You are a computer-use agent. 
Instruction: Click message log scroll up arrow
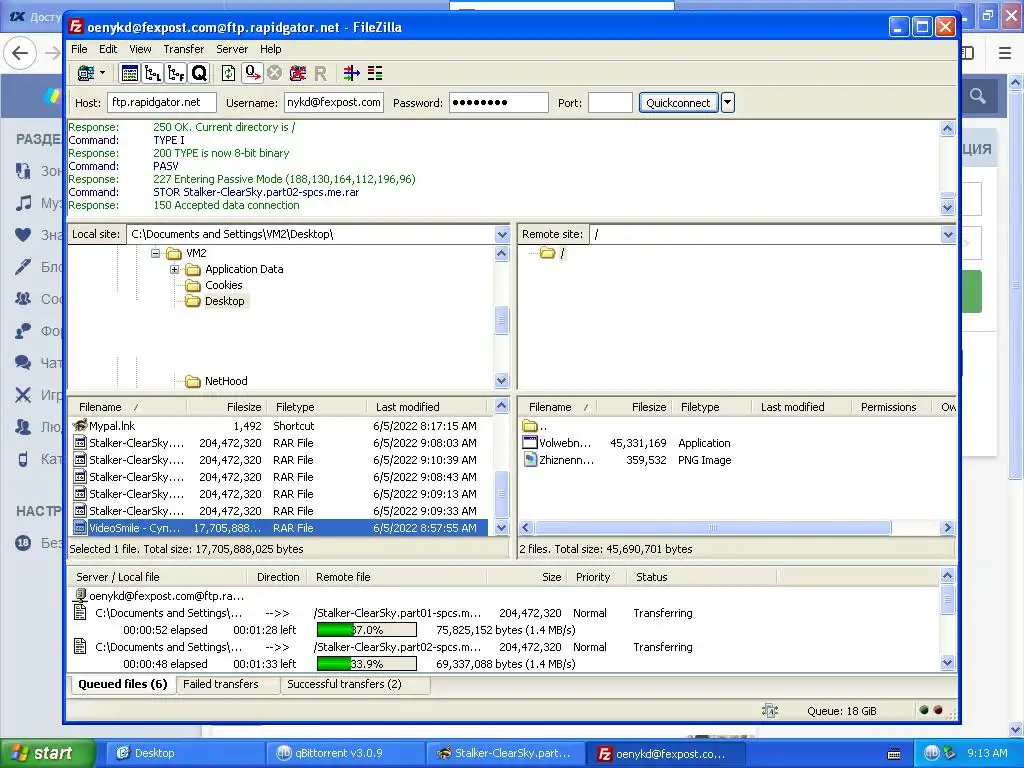(948, 129)
